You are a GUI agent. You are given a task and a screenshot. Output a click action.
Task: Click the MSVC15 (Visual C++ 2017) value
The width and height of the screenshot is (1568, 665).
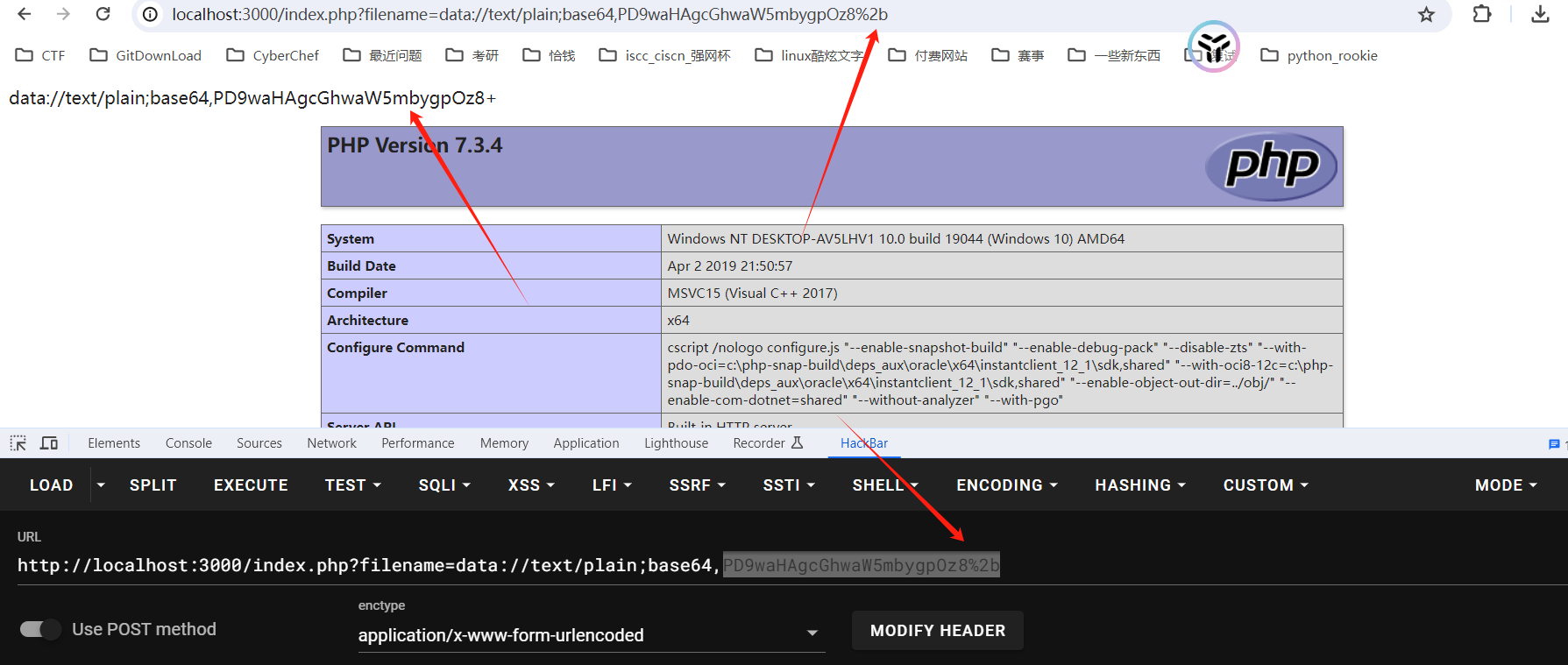(752, 294)
